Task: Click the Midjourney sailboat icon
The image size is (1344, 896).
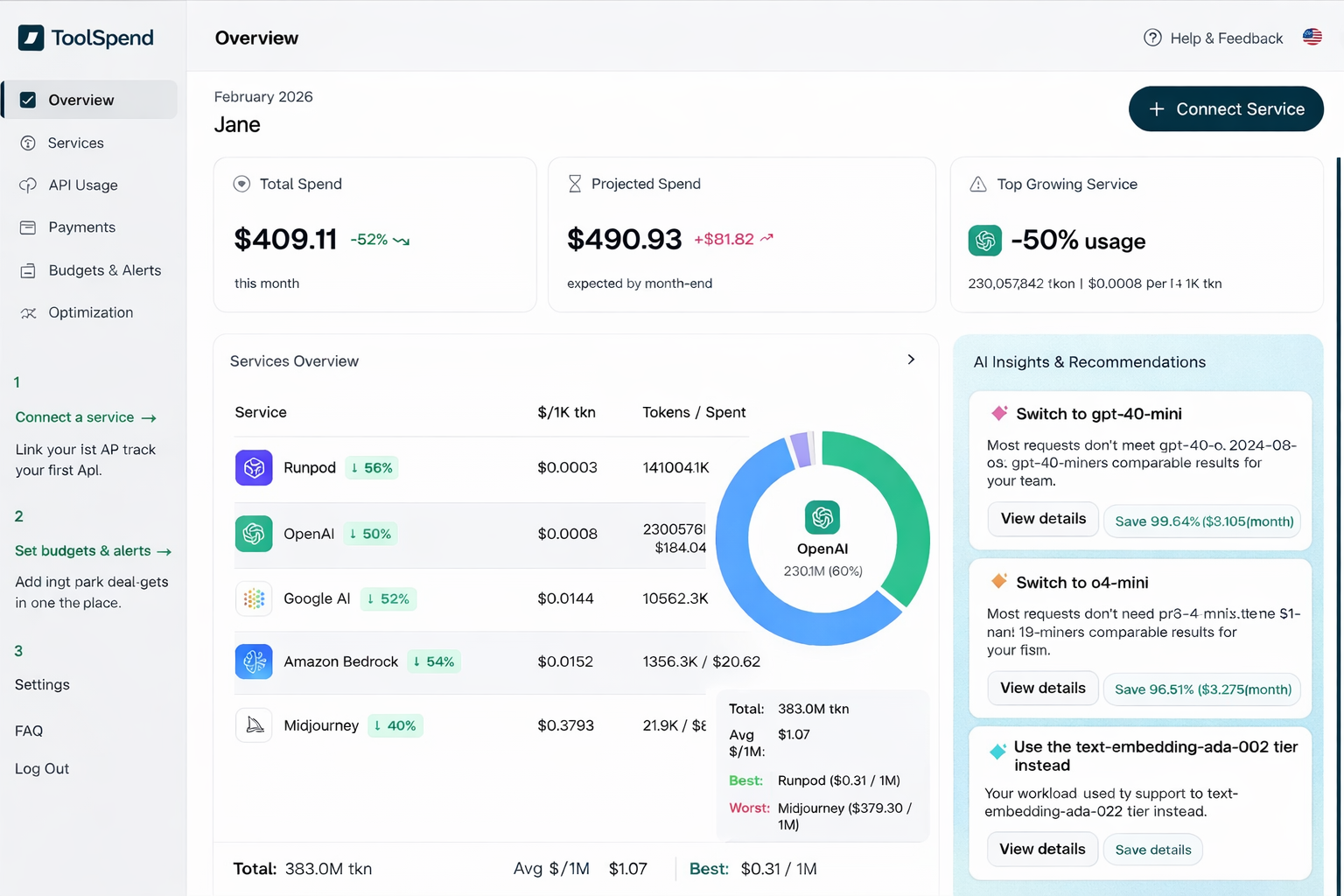Action: (x=254, y=724)
